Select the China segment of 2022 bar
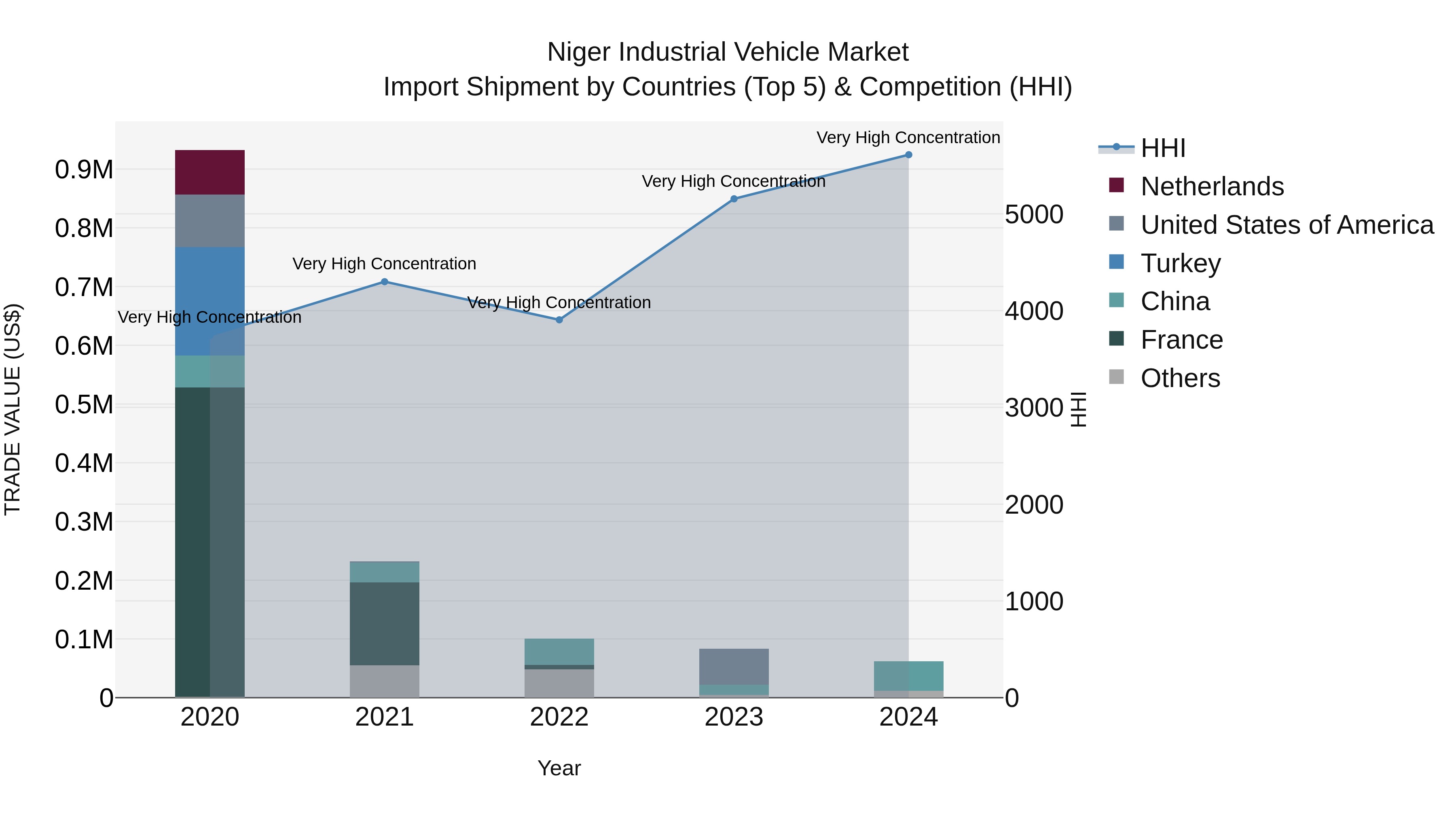This screenshot has width=1456, height=819. click(559, 652)
